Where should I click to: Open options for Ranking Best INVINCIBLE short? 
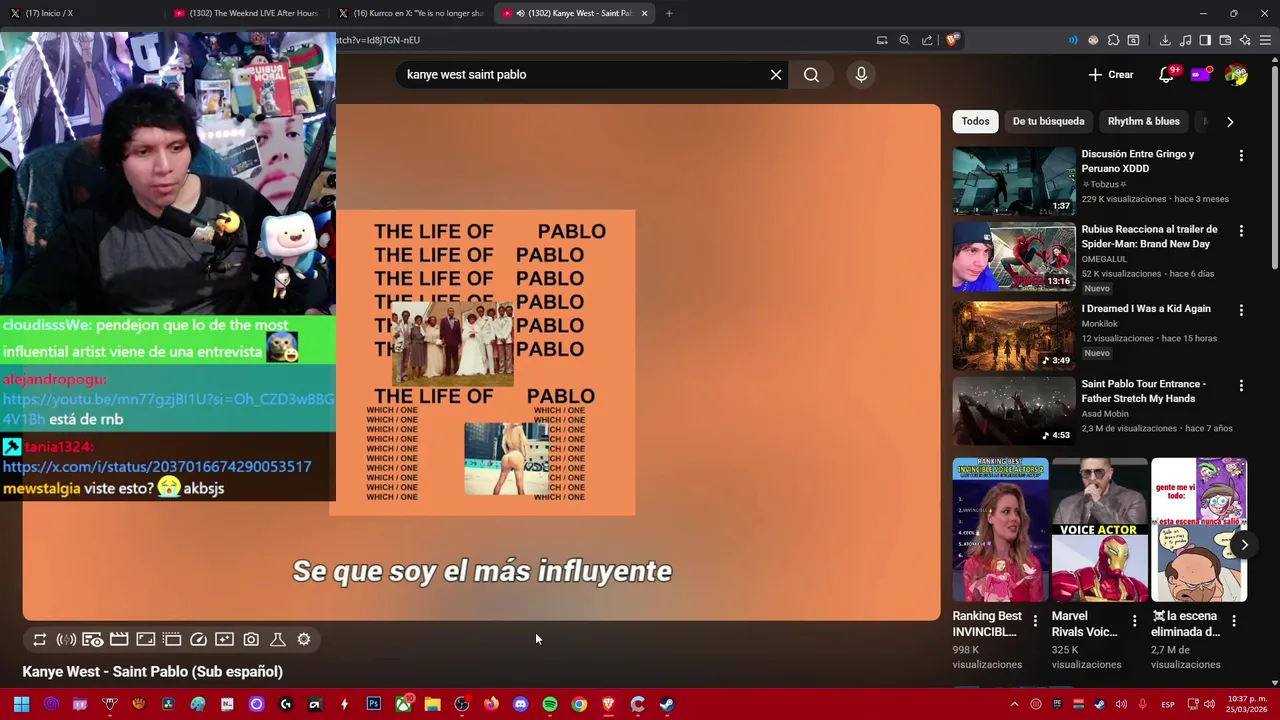[x=1035, y=621]
